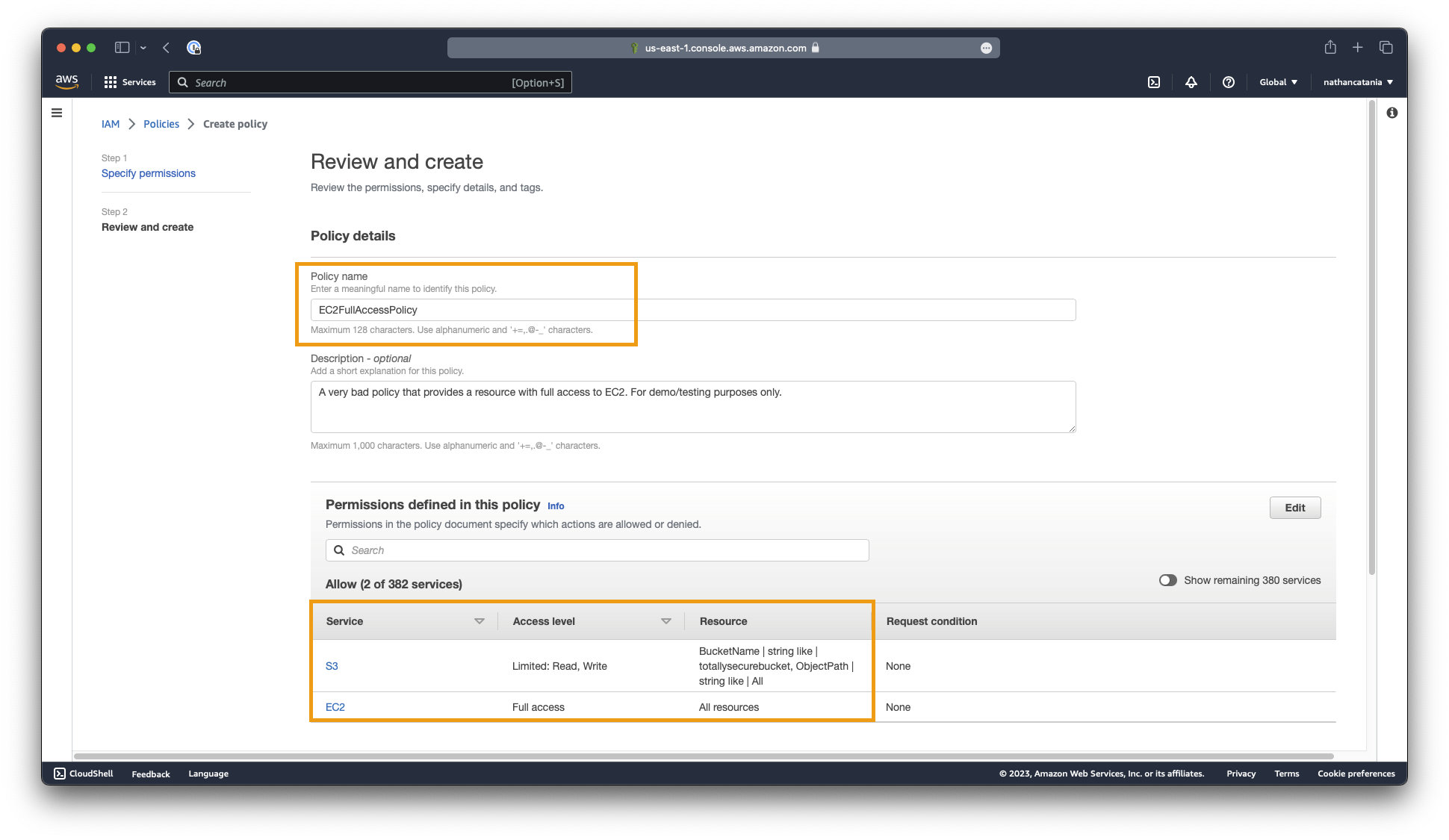Expand the left hamburger navigation menu
The width and height of the screenshot is (1449, 840).
57,113
